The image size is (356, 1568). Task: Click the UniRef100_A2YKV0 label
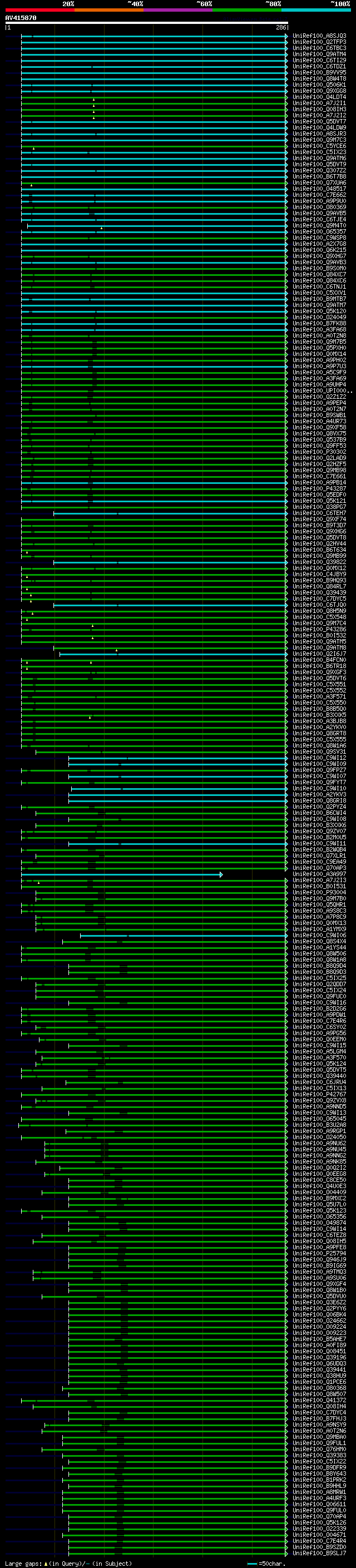pyautogui.click(x=319, y=728)
